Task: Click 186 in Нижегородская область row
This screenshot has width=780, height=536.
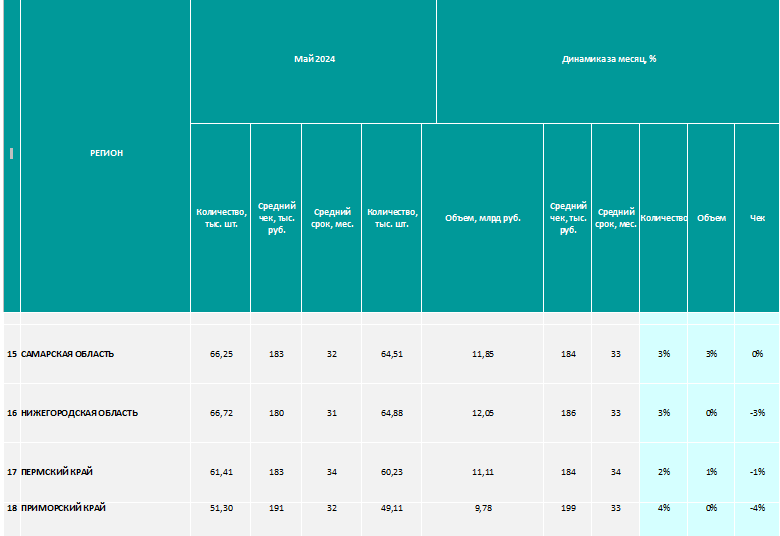Action: point(568,413)
